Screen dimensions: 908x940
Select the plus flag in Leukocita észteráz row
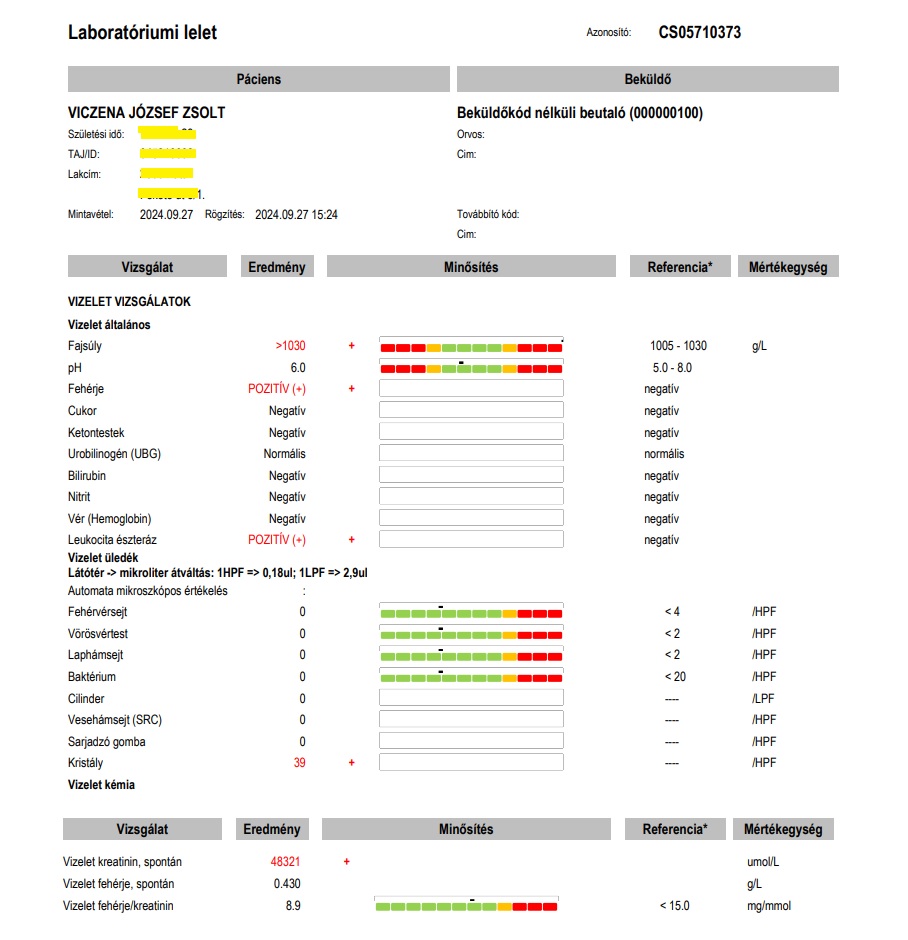click(351, 540)
